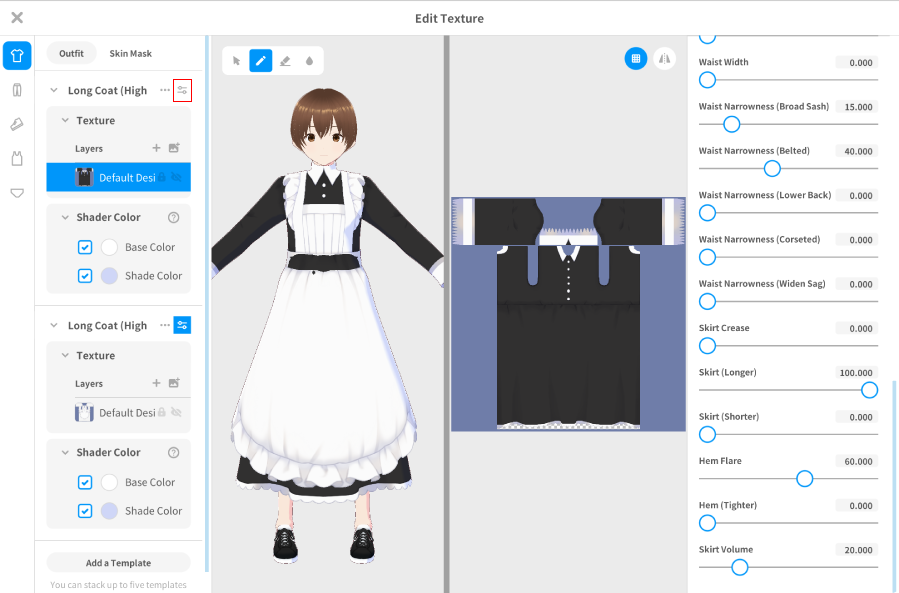Add new layer to first Long Coat
This screenshot has width=899, height=593.
[156, 148]
